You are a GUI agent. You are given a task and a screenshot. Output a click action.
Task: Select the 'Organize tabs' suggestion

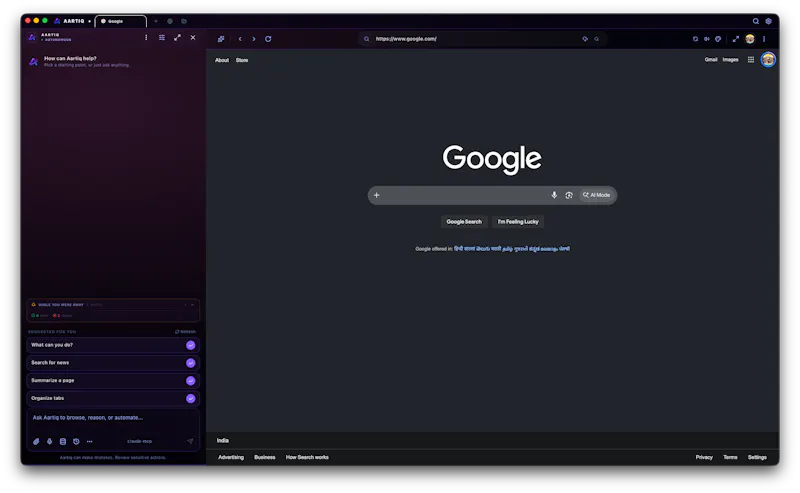(x=113, y=399)
